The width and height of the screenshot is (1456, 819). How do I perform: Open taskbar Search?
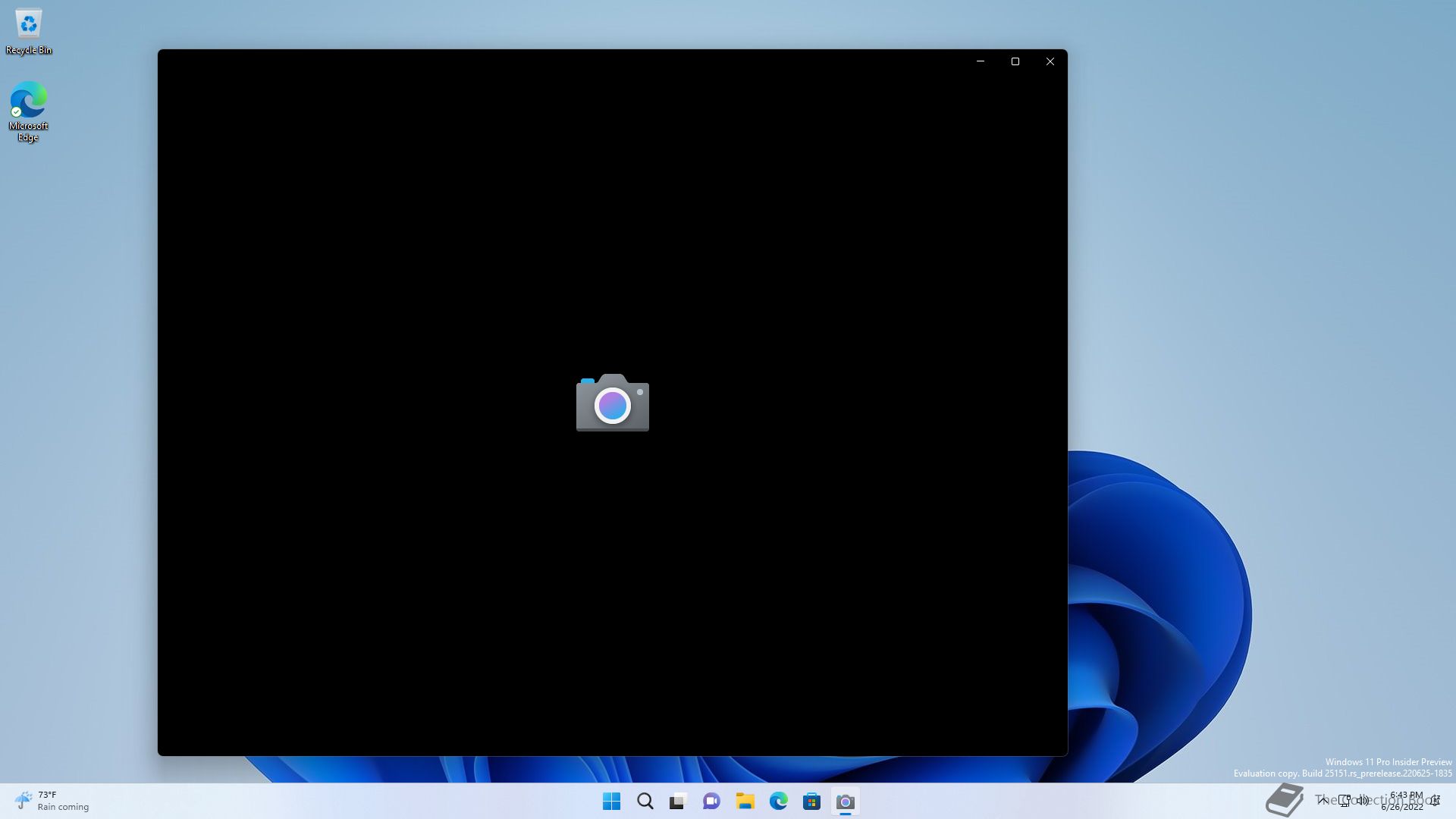645,802
